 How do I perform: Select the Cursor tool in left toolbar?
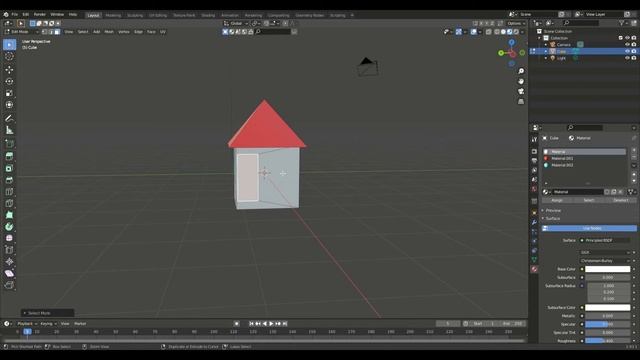pyautogui.click(x=9, y=56)
